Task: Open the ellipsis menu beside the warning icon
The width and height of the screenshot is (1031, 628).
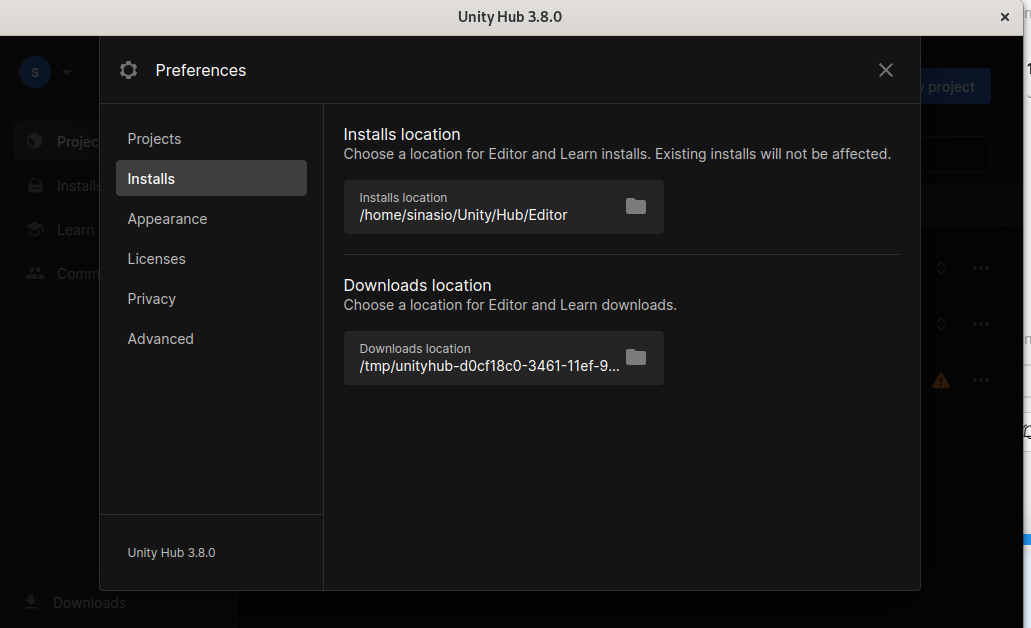Action: (981, 380)
